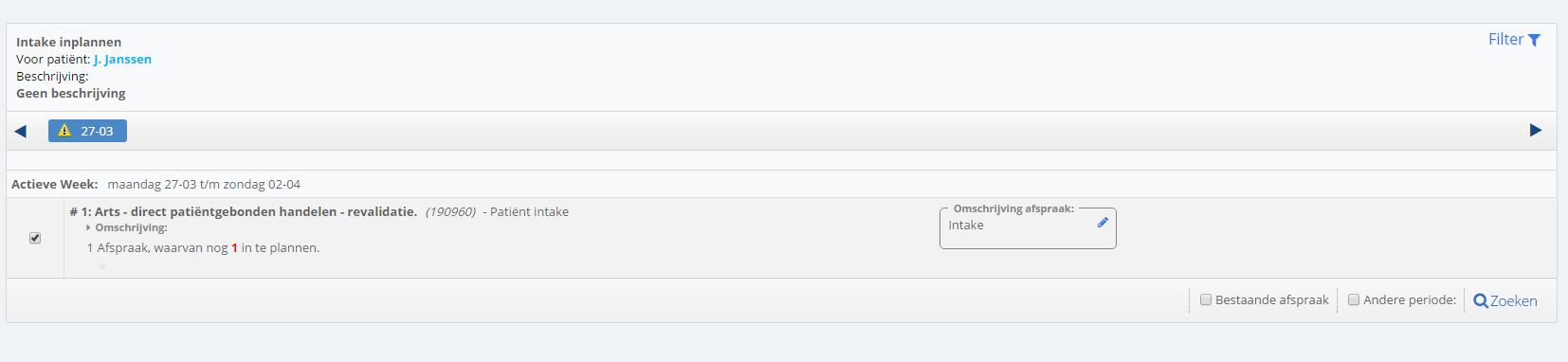
Task: Uncheck the activity #1 row checkbox
Action: tap(35, 238)
